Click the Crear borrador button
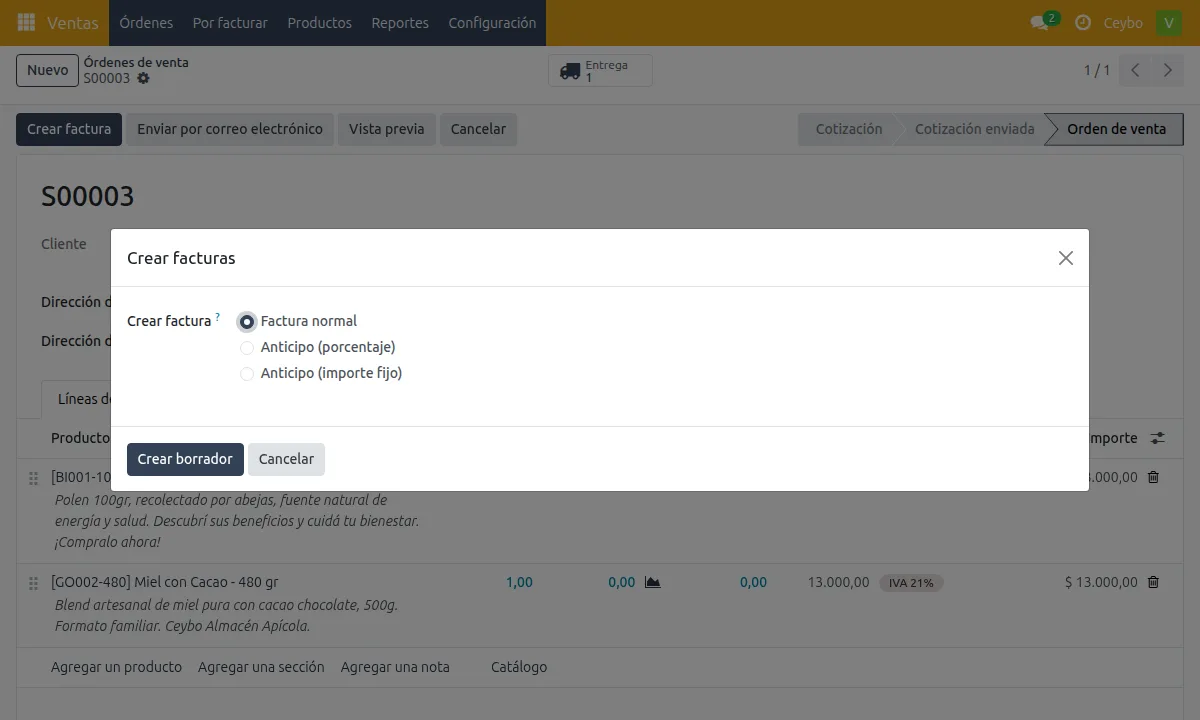Viewport: 1200px width, 720px height. click(x=185, y=459)
